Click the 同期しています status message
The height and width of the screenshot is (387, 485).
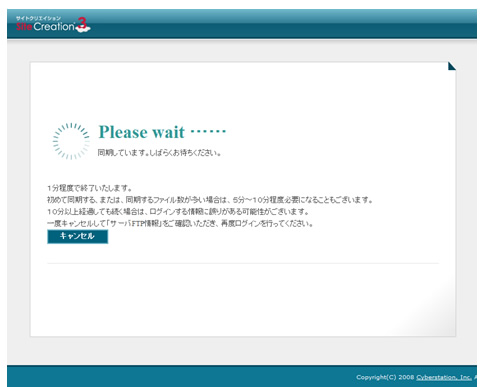(159, 153)
